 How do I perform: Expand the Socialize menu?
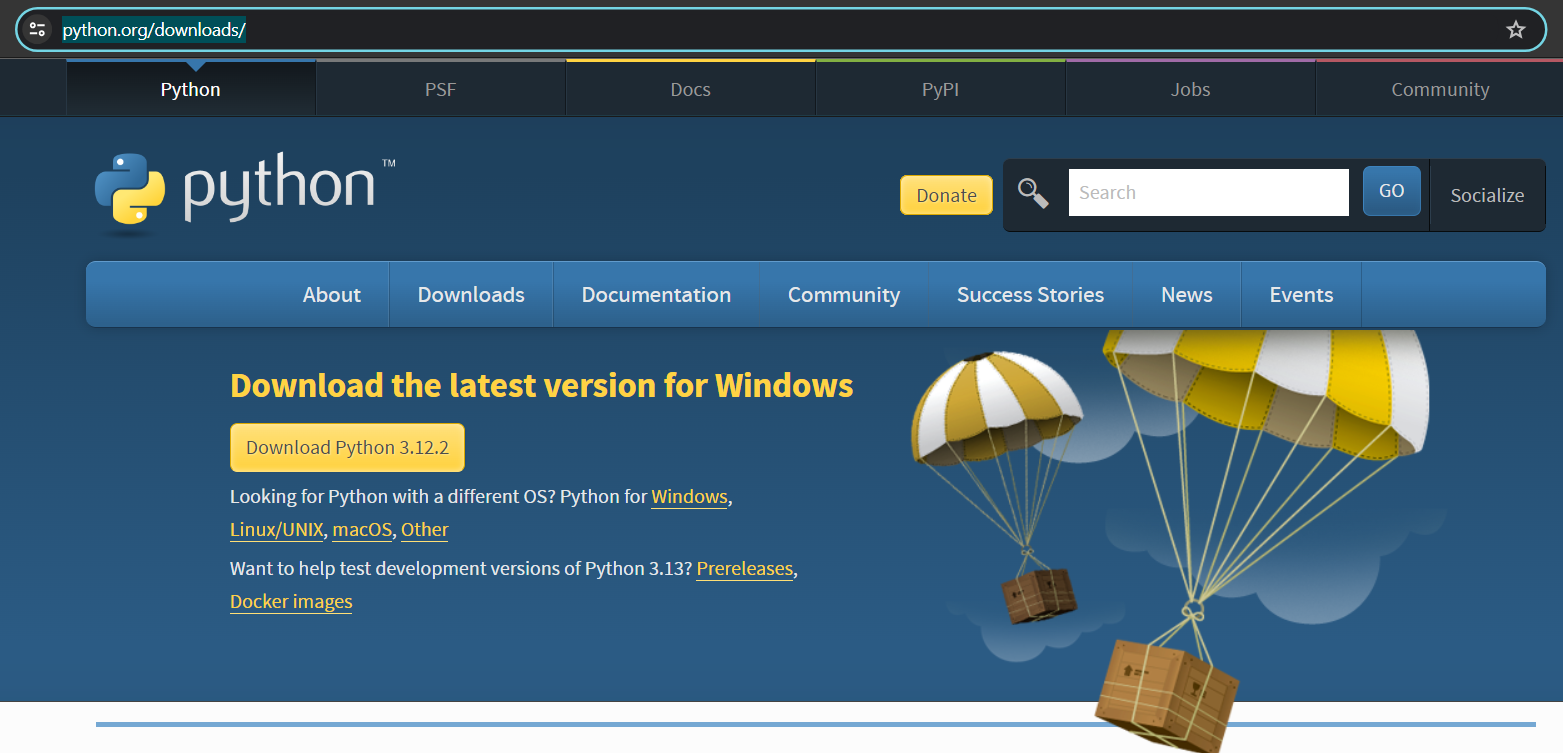1488,195
